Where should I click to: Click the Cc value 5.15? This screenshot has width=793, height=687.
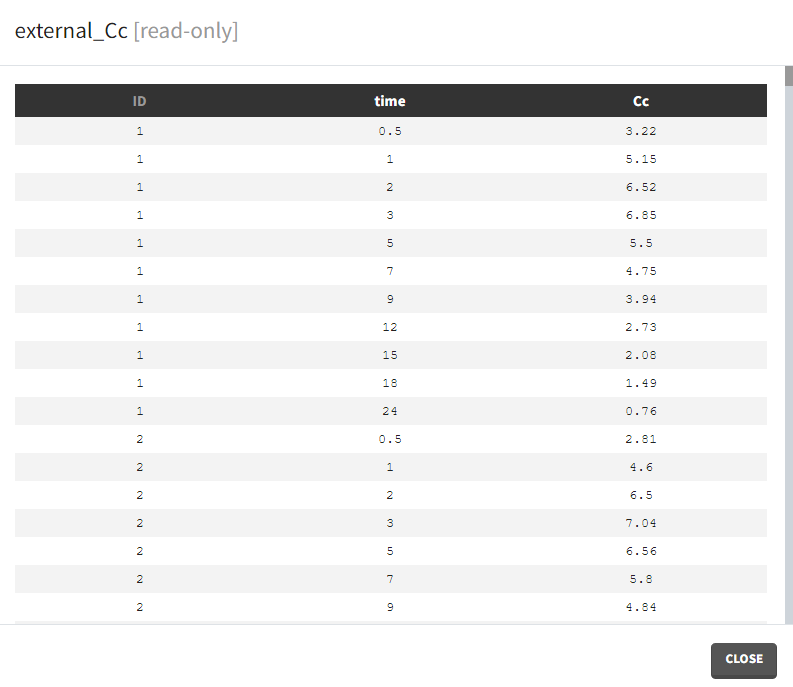641,159
